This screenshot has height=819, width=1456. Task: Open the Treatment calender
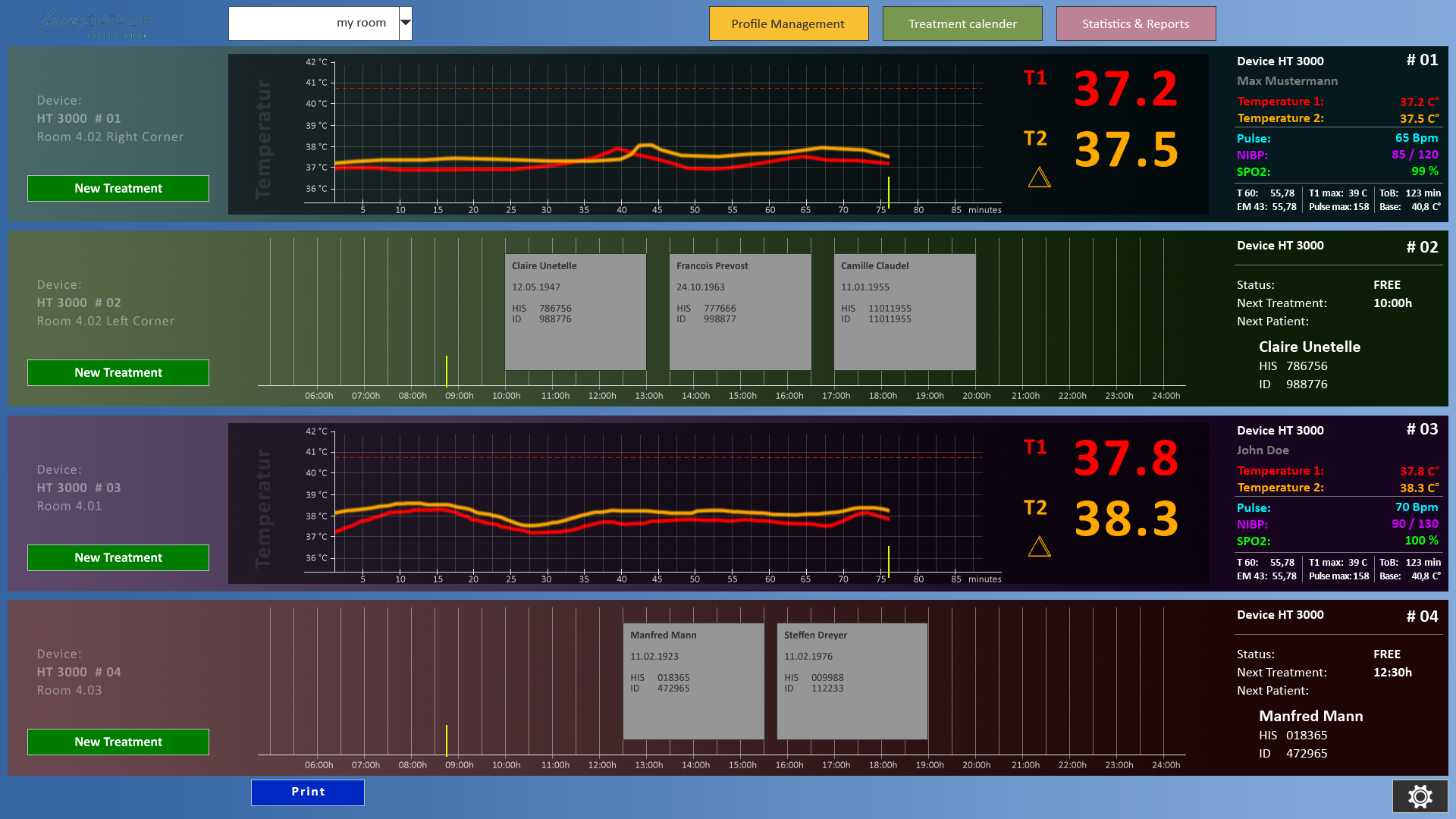pos(962,24)
